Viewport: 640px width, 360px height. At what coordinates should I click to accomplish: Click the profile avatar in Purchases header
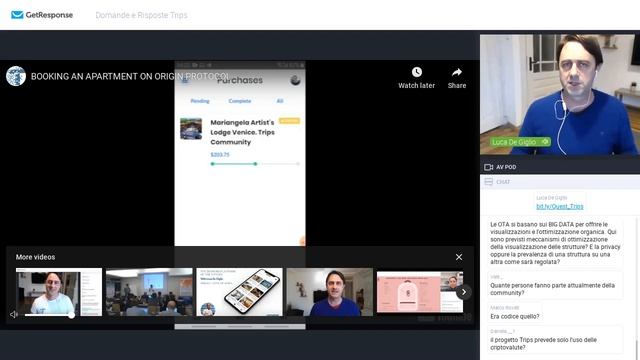click(296, 80)
